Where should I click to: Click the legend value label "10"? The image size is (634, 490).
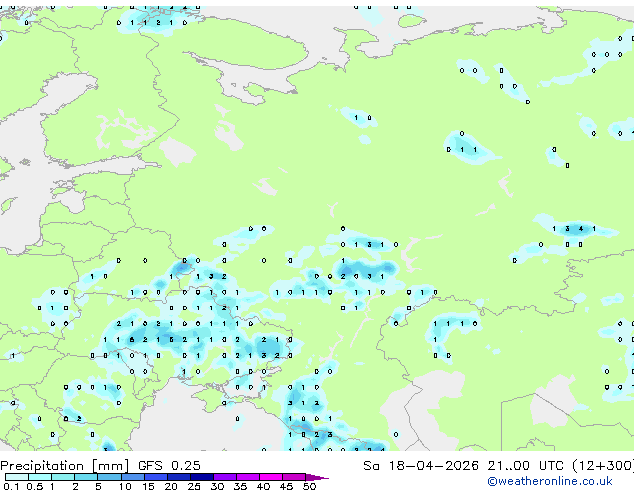tap(125, 486)
